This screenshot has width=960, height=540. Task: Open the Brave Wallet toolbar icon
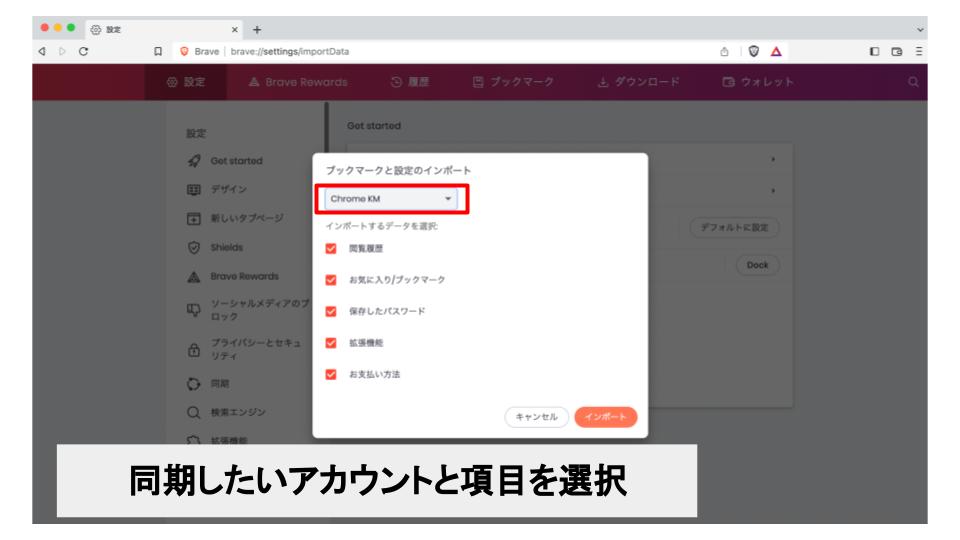(x=897, y=51)
